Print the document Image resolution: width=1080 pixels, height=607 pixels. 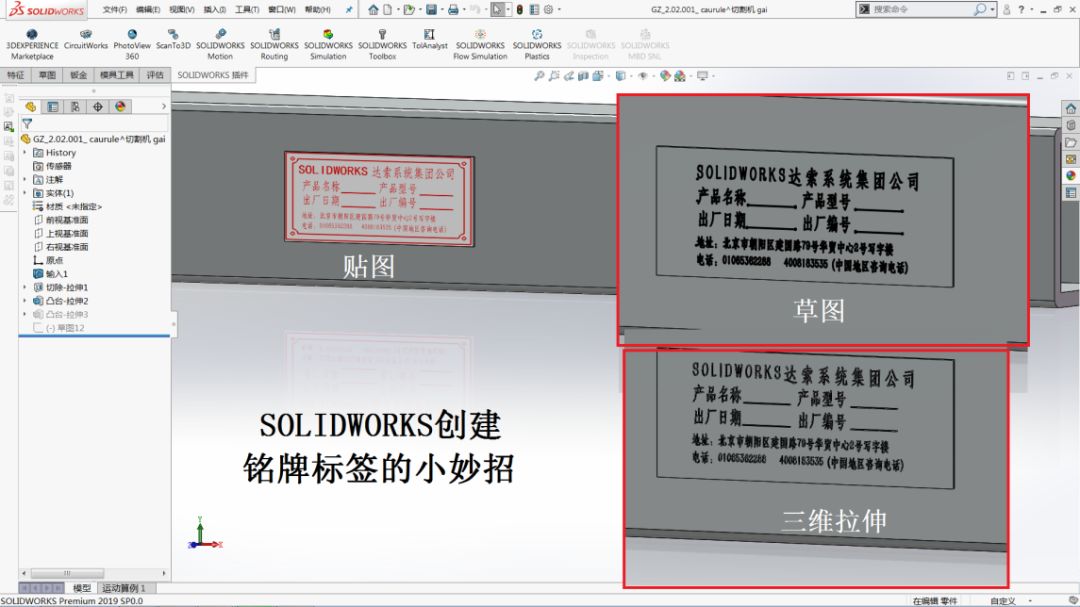click(453, 10)
